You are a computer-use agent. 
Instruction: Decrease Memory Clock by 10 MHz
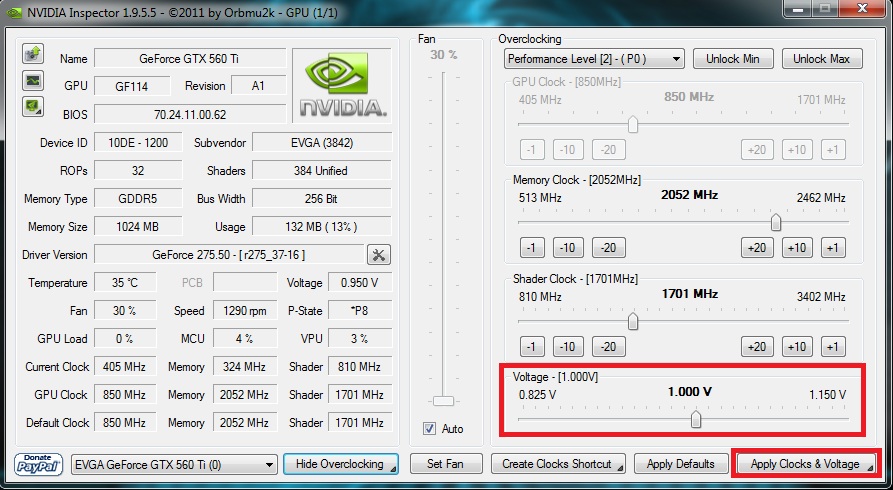click(567, 248)
